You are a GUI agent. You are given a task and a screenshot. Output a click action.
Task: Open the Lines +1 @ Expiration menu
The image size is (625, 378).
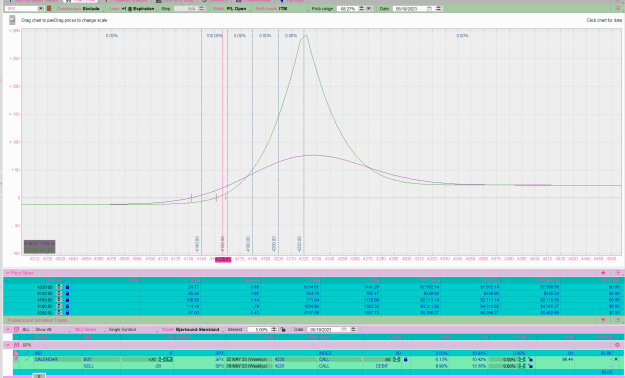coord(132,8)
